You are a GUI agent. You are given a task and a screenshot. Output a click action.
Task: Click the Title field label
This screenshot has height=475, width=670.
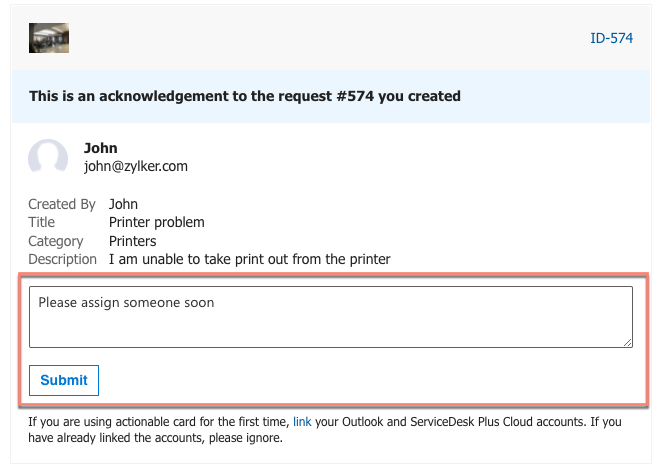click(41, 222)
